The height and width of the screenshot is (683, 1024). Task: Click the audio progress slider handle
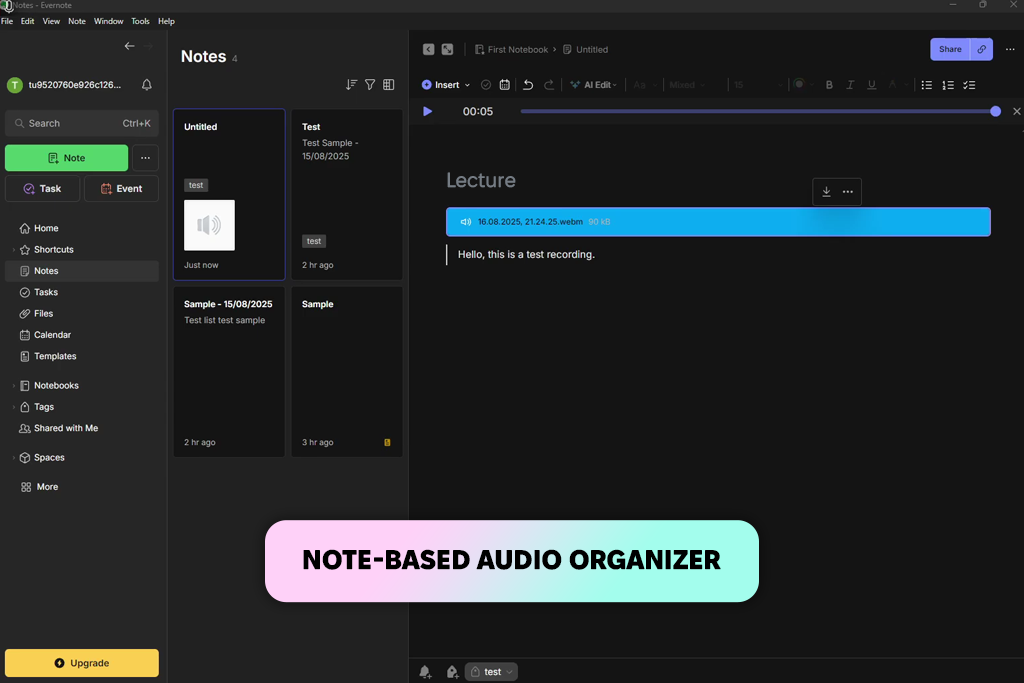pos(995,111)
